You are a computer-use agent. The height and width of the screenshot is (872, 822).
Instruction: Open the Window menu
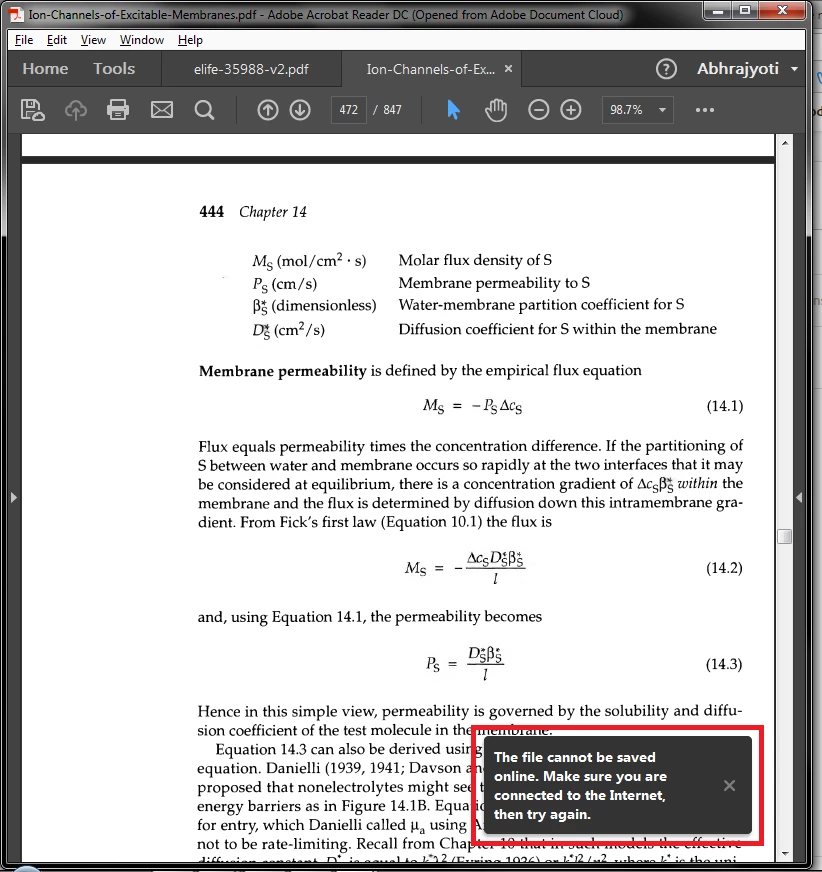[142, 40]
